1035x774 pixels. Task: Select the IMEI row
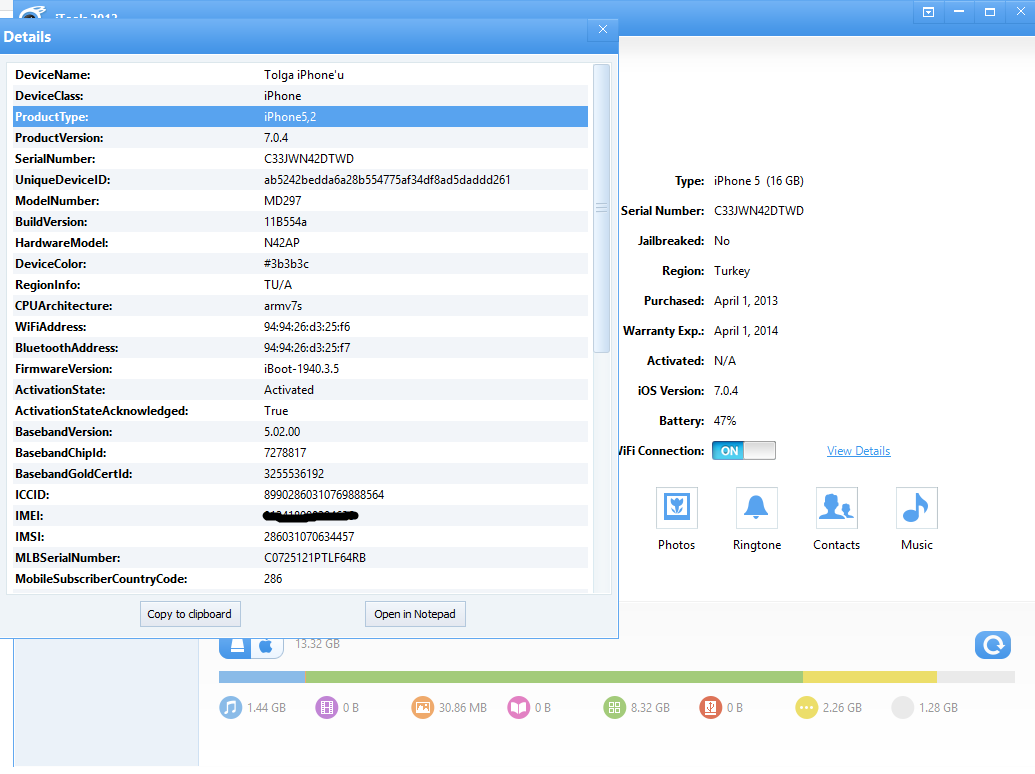[300, 516]
